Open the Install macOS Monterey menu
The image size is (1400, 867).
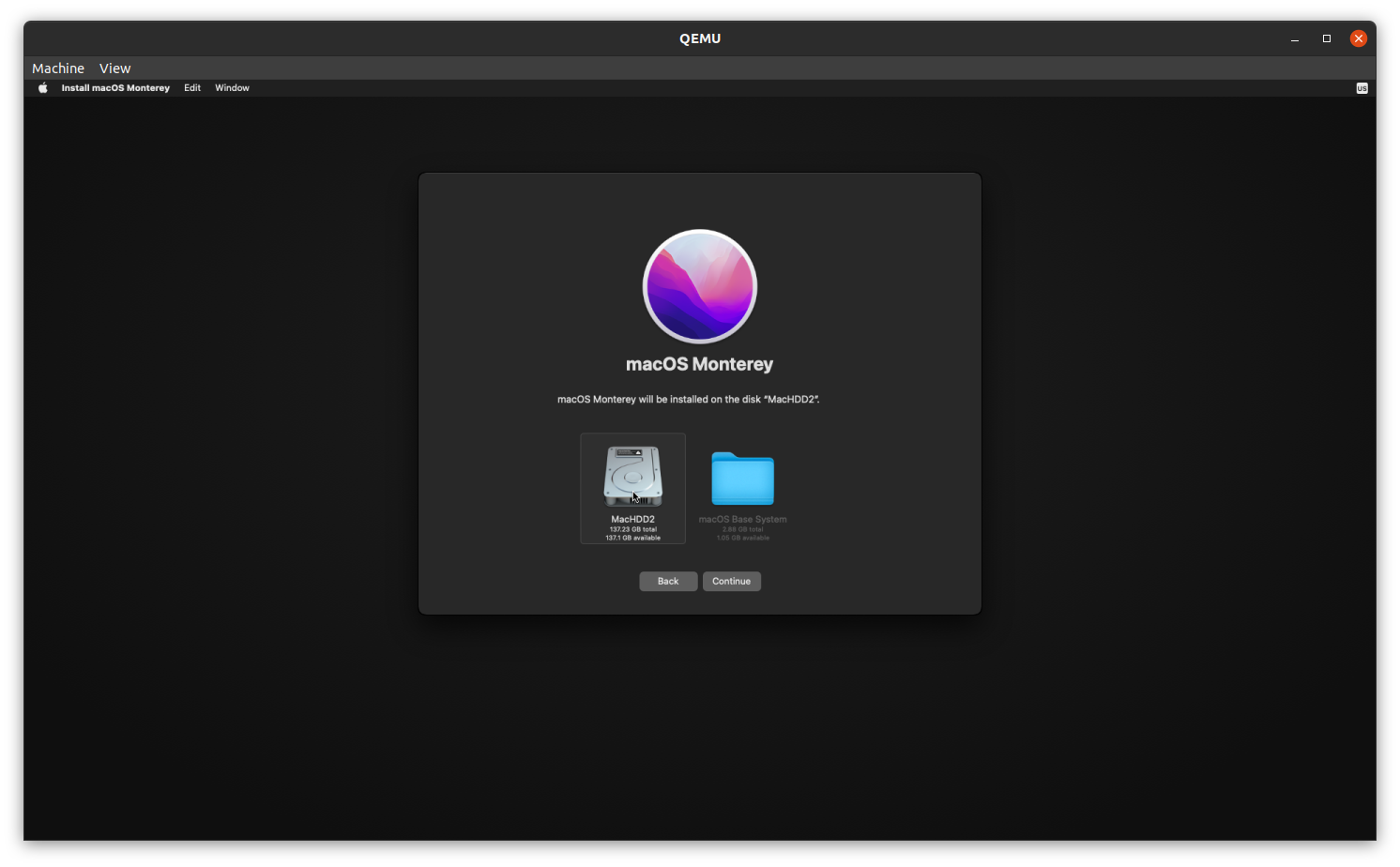[x=115, y=88]
